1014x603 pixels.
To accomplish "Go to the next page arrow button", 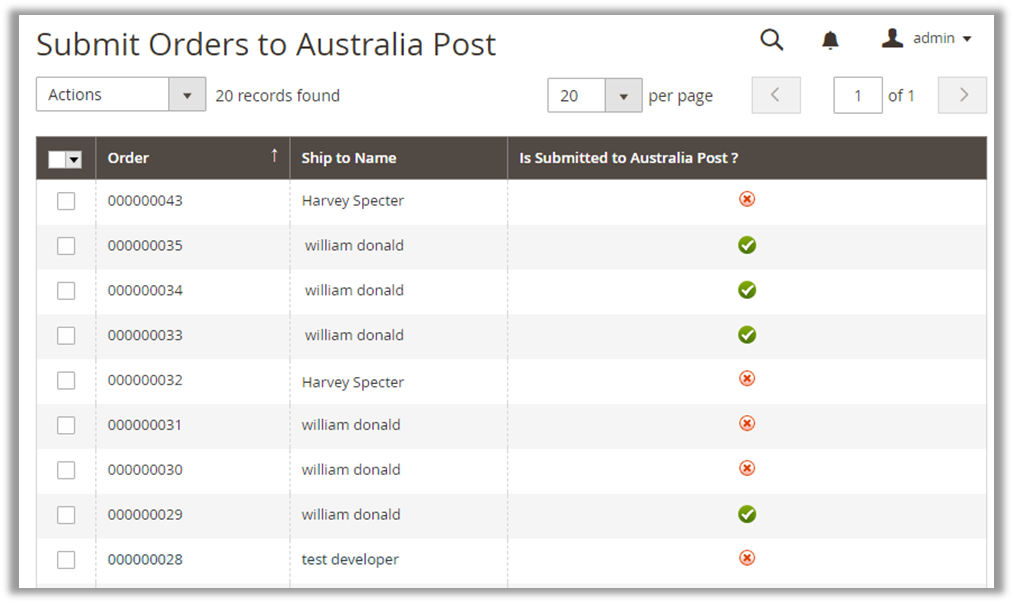I will click(963, 95).
